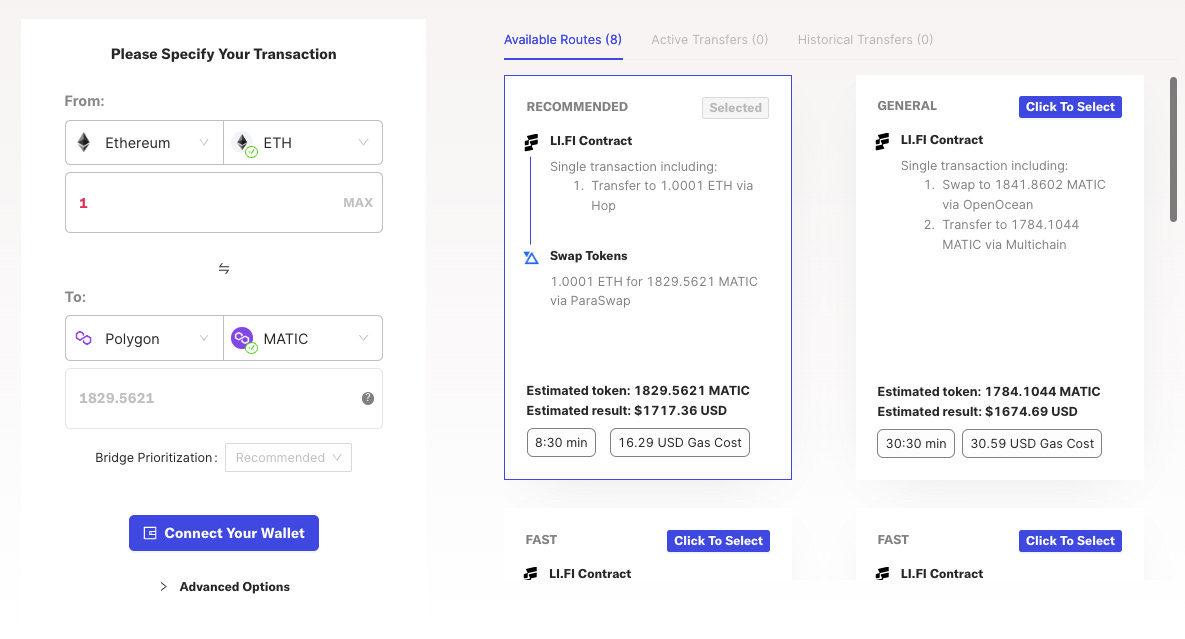The width and height of the screenshot is (1185, 639).
Task: Click Transfer to 1.0001 ETH via Hop
Action: pos(672,196)
